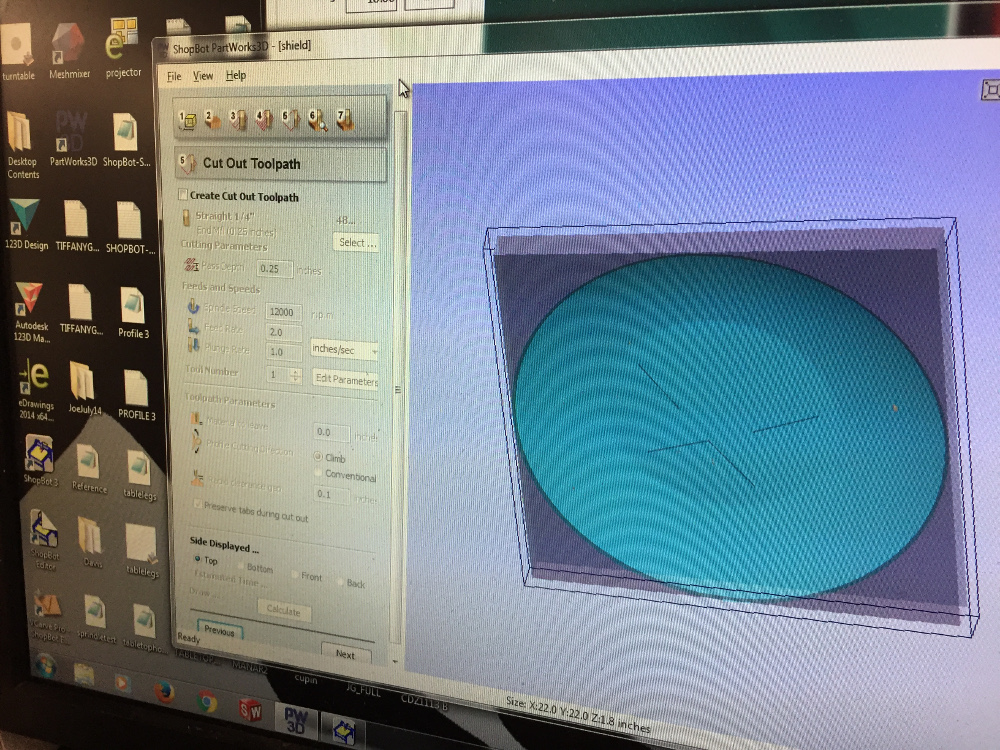Click the Plunge Rate 1.0 field
The width and height of the screenshot is (1000, 750).
click(284, 352)
